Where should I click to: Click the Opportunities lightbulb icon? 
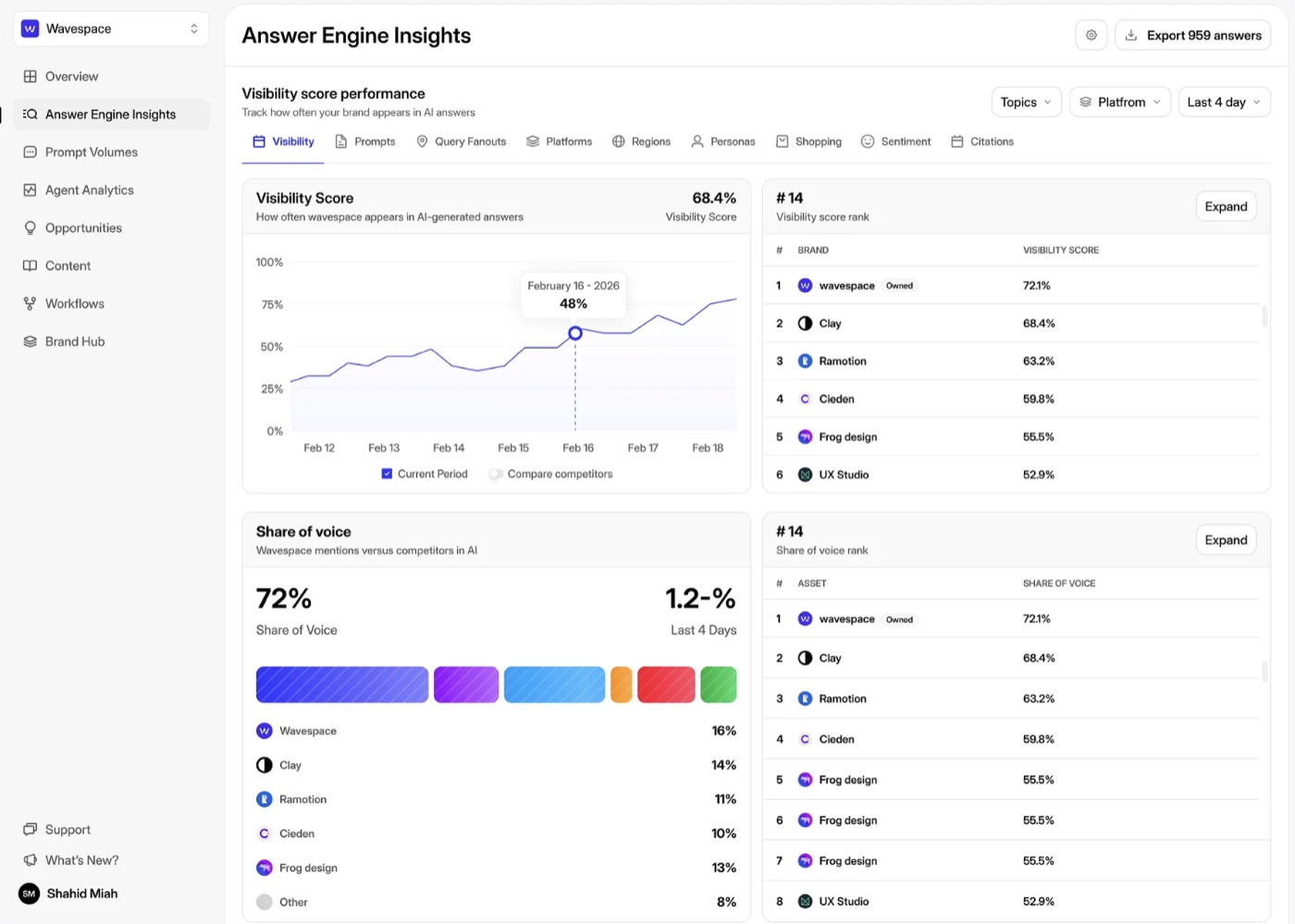pyautogui.click(x=31, y=228)
